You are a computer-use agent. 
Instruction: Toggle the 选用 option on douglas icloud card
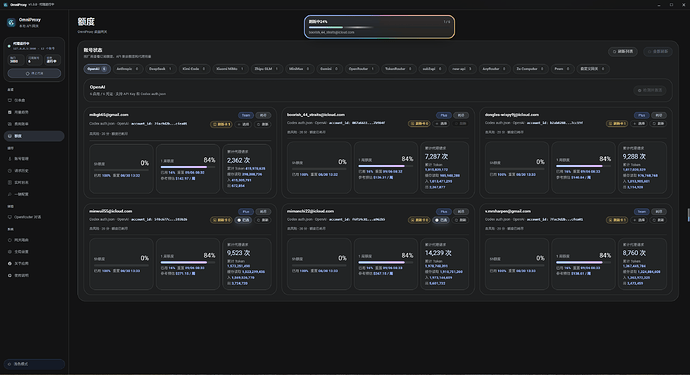(x=639, y=124)
